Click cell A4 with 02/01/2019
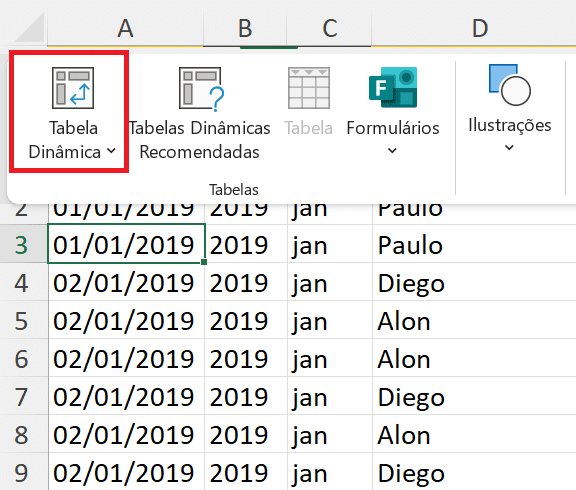The width and height of the screenshot is (576, 490). [126, 283]
